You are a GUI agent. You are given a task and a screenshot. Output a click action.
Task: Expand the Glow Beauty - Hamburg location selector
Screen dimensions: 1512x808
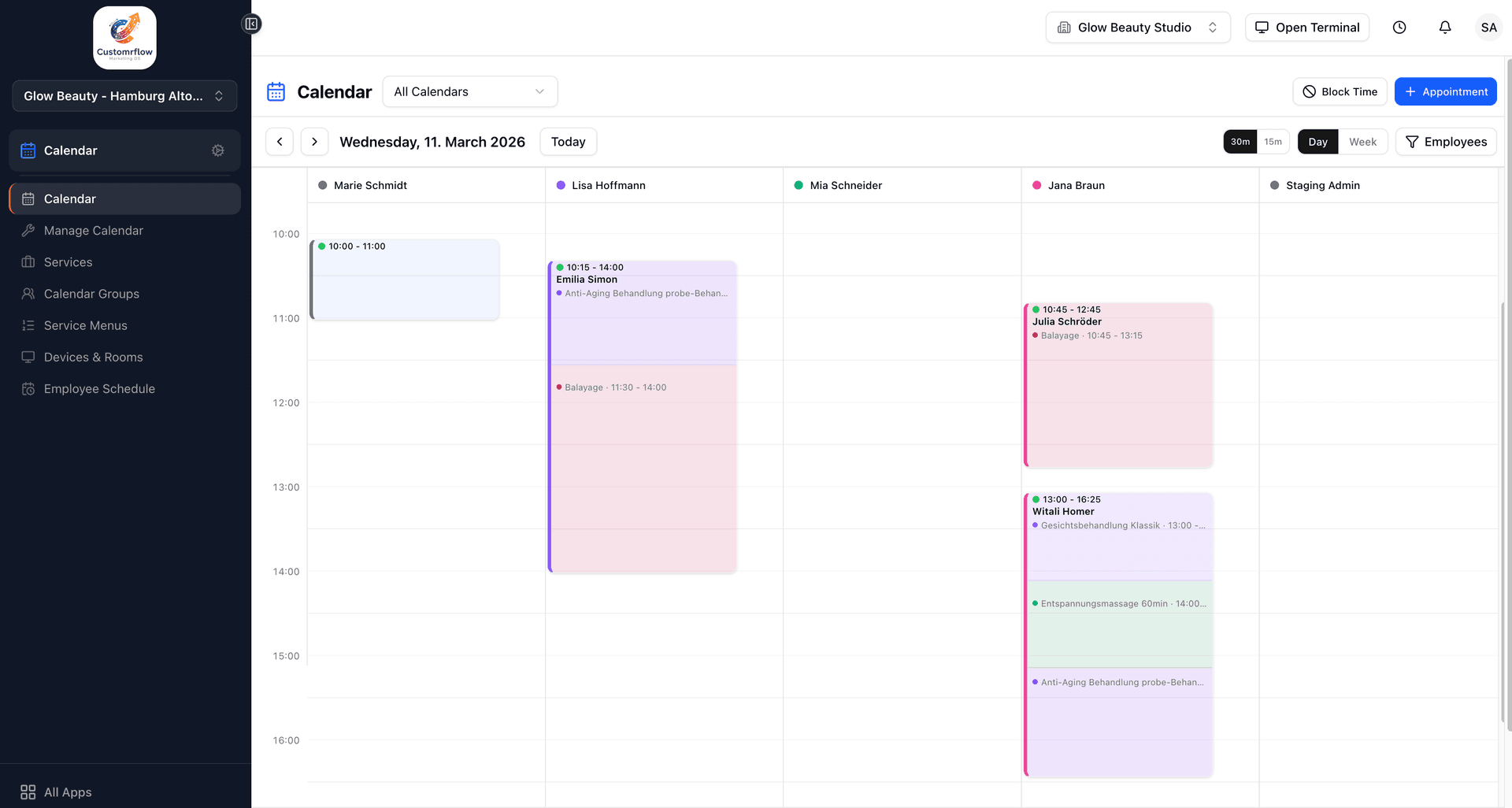124,96
